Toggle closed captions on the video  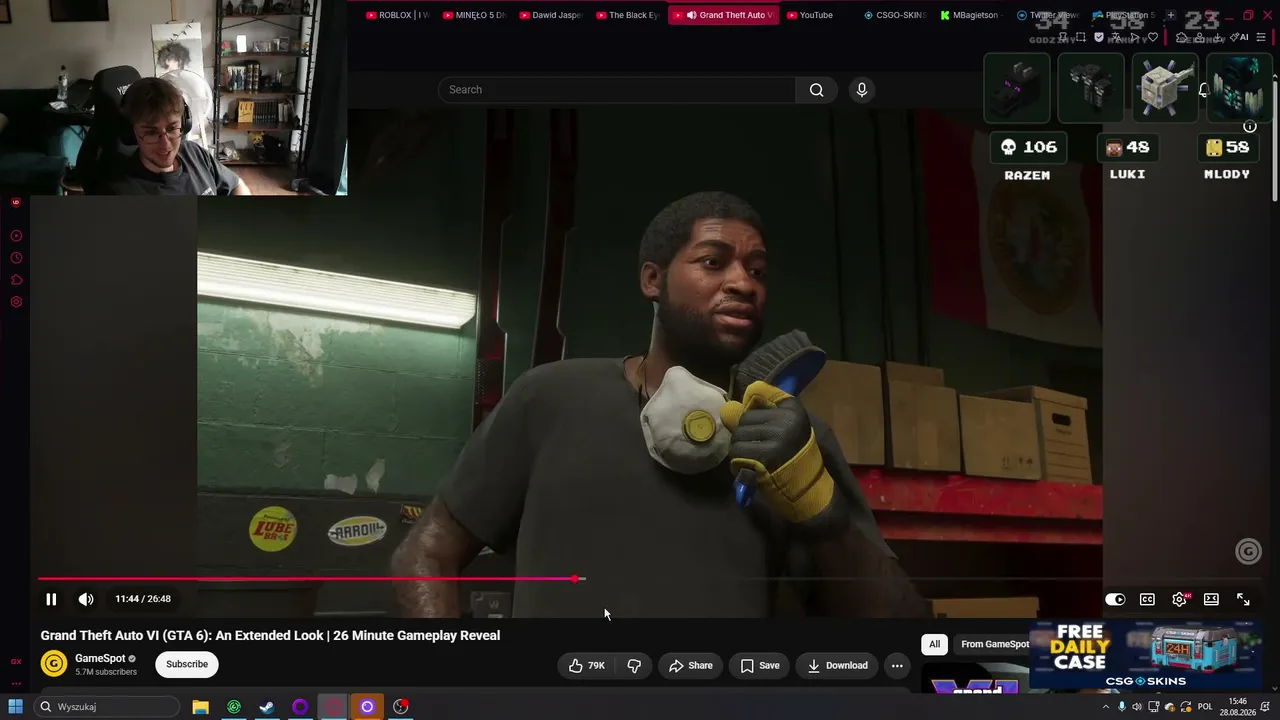click(1147, 599)
